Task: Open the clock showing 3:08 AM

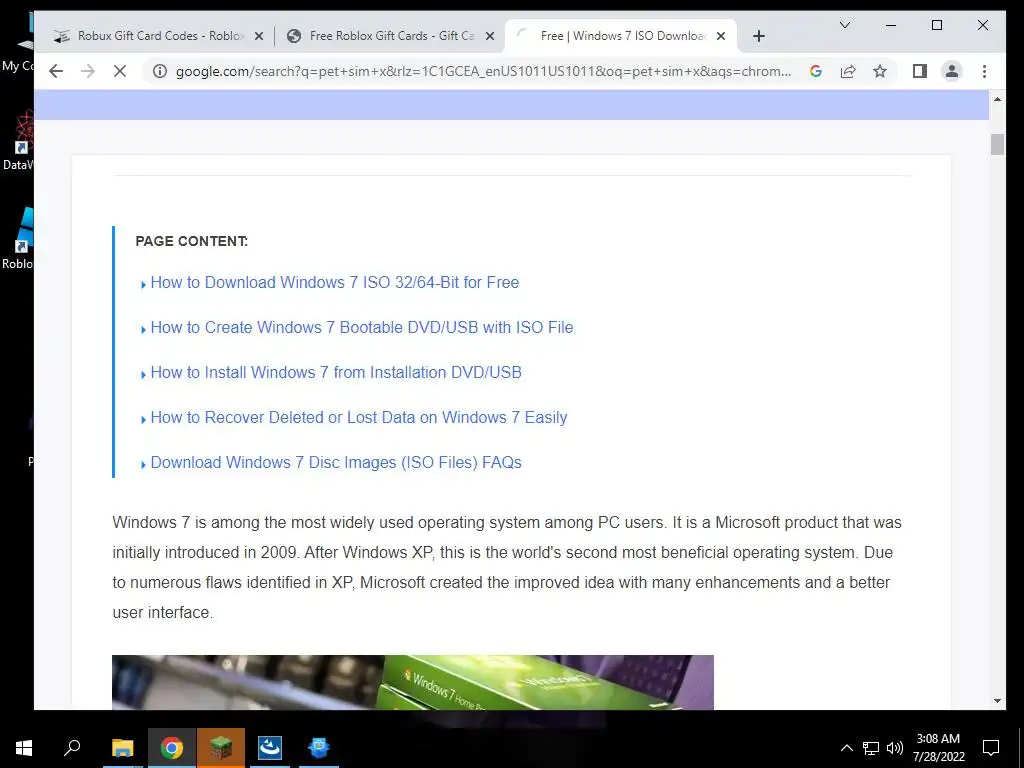Action: 938,748
